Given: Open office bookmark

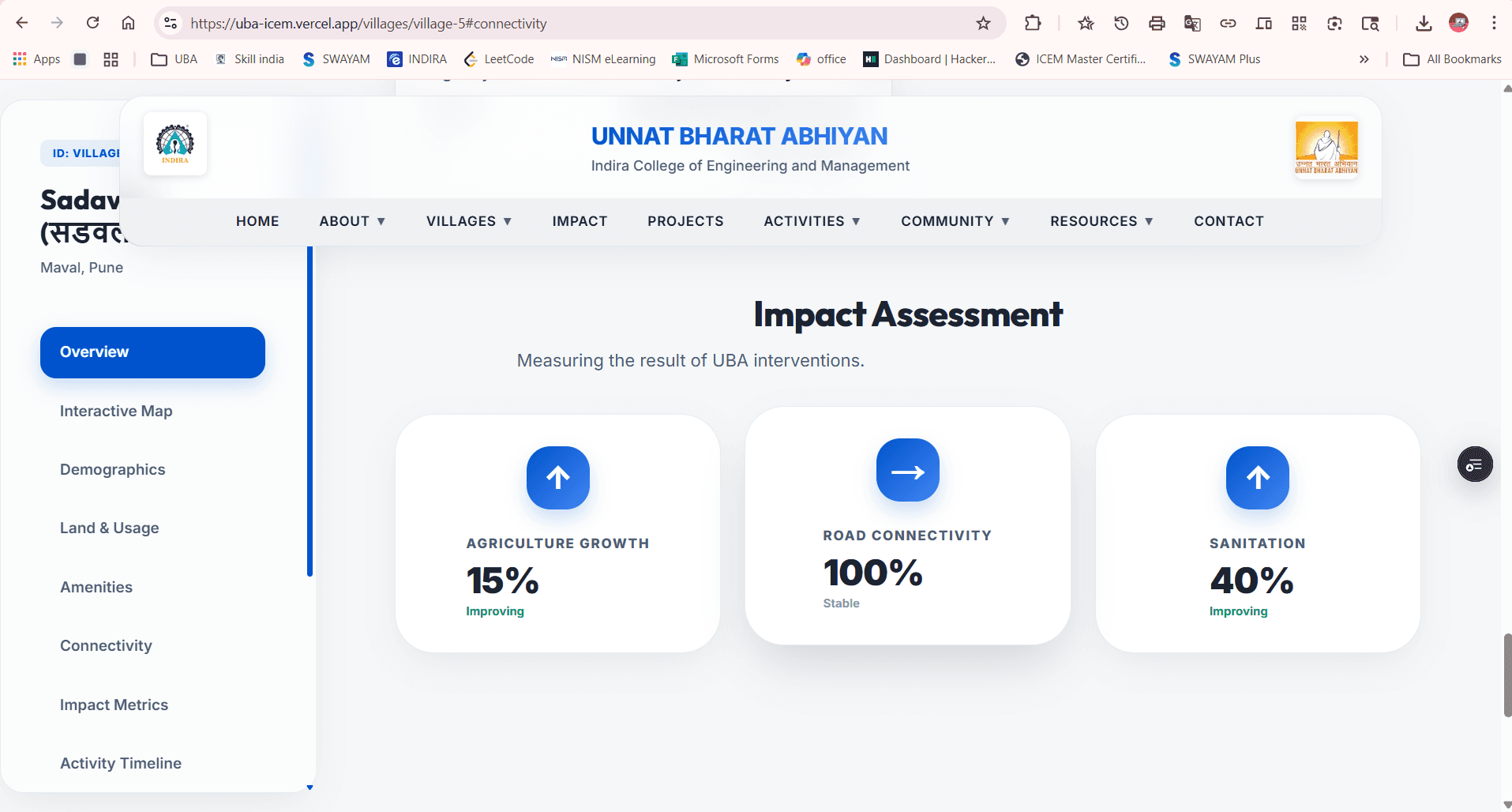Looking at the screenshot, I should (x=821, y=59).
